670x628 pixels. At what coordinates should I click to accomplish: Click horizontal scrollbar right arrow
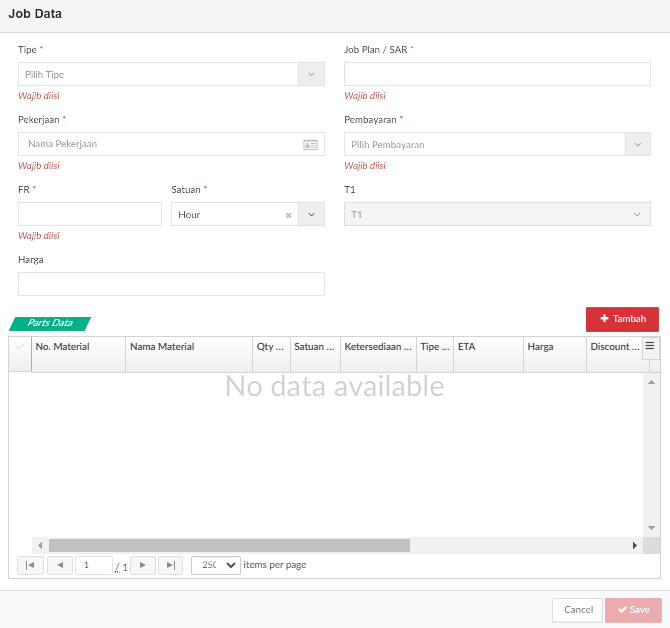click(635, 546)
